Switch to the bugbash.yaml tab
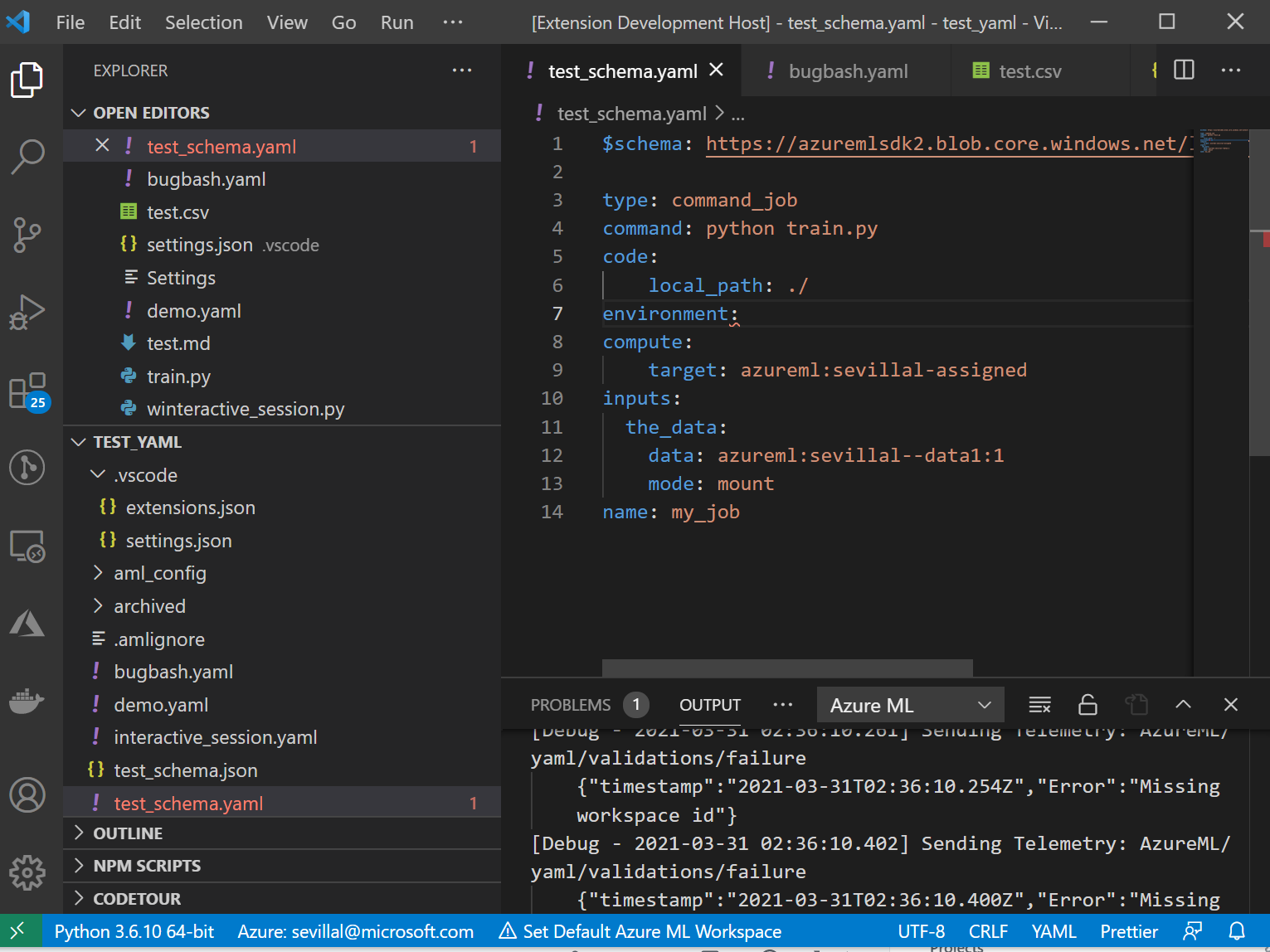This screenshot has width=1270, height=952. pos(847,70)
